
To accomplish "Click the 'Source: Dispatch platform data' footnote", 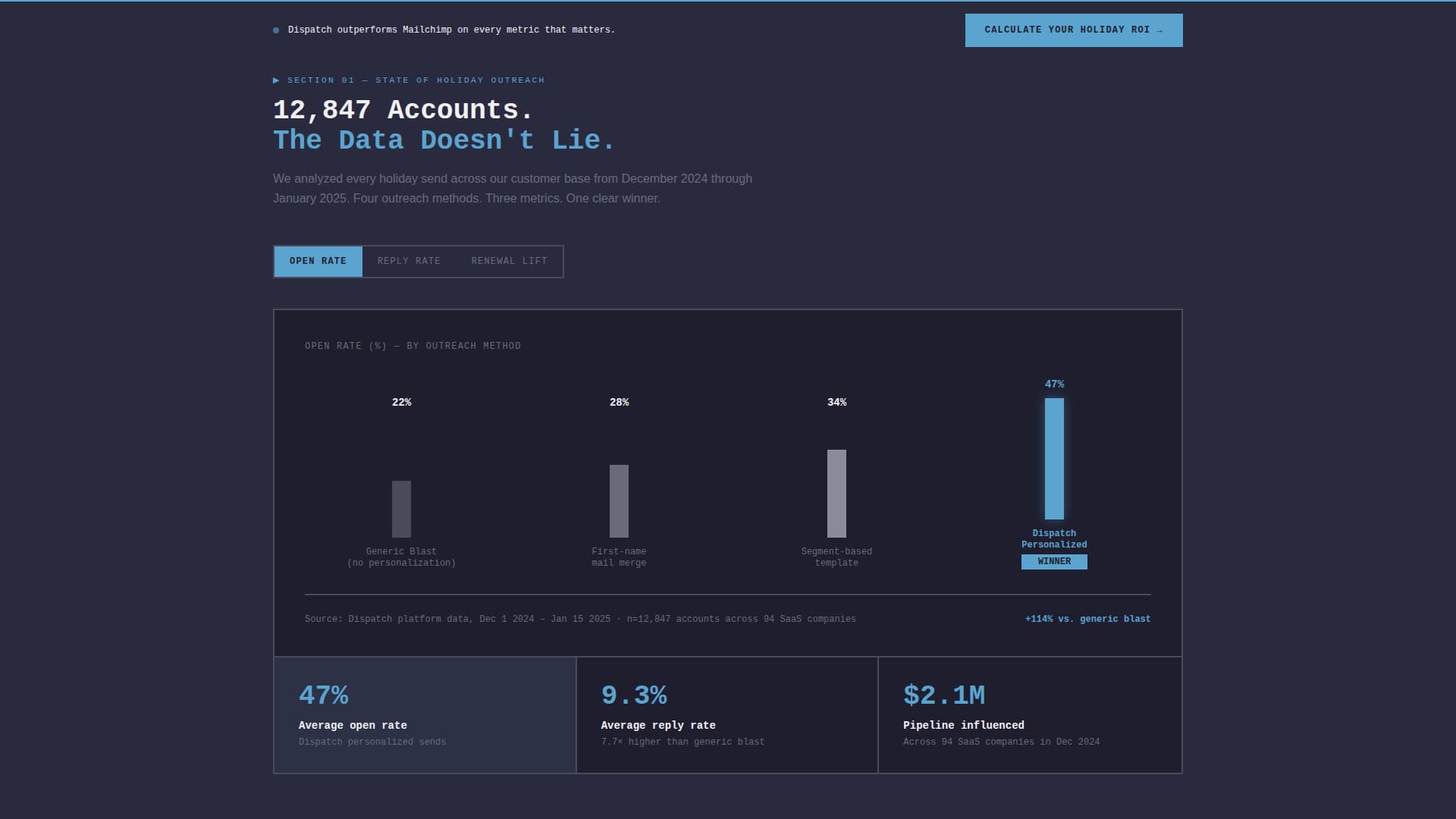I will (580, 620).
